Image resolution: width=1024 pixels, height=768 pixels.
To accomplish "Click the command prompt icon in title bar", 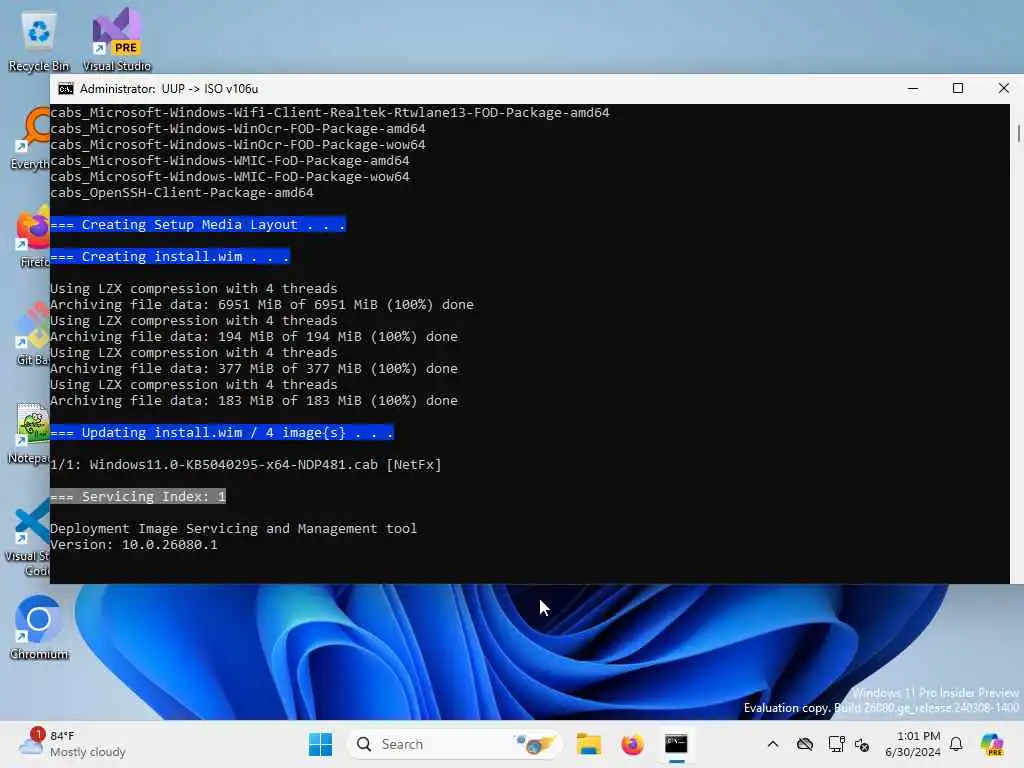I will [65, 89].
